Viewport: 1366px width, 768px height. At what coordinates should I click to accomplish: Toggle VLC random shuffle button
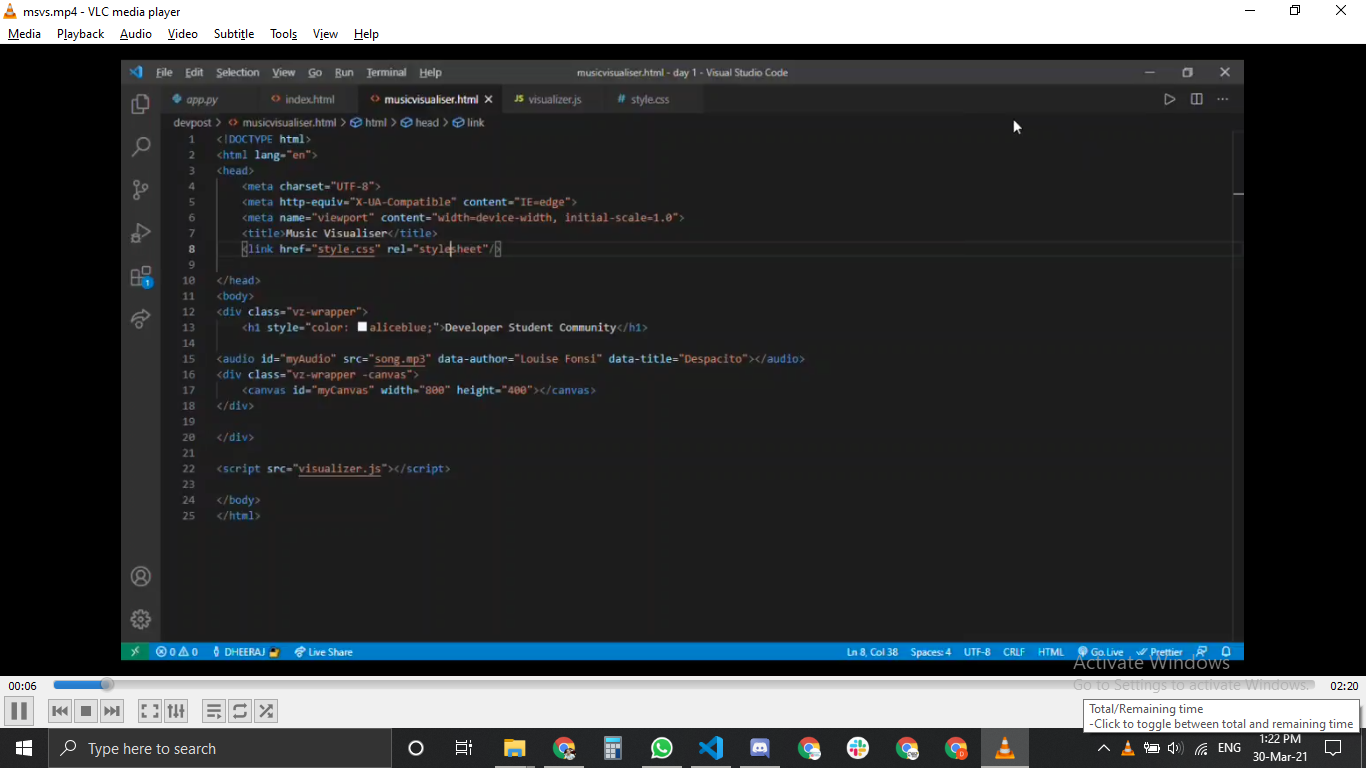point(266,711)
